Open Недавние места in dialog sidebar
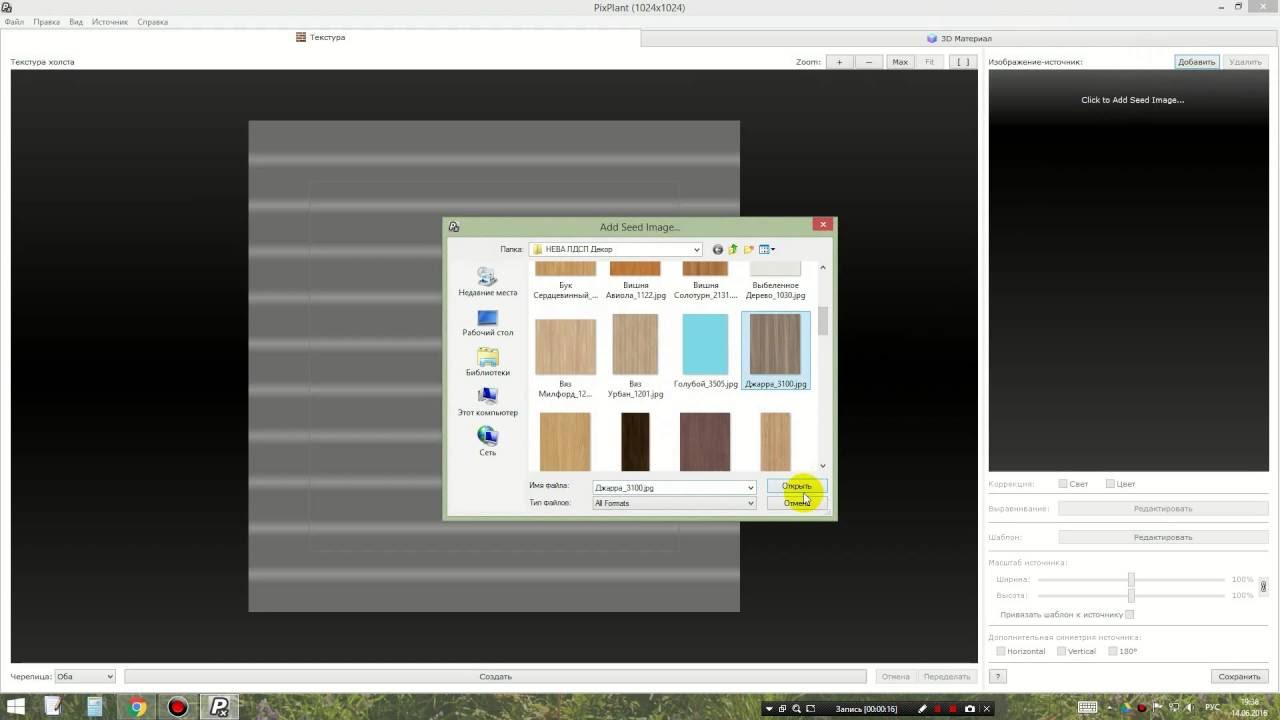The width and height of the screenshot is (1280, 720). (487, 282)
